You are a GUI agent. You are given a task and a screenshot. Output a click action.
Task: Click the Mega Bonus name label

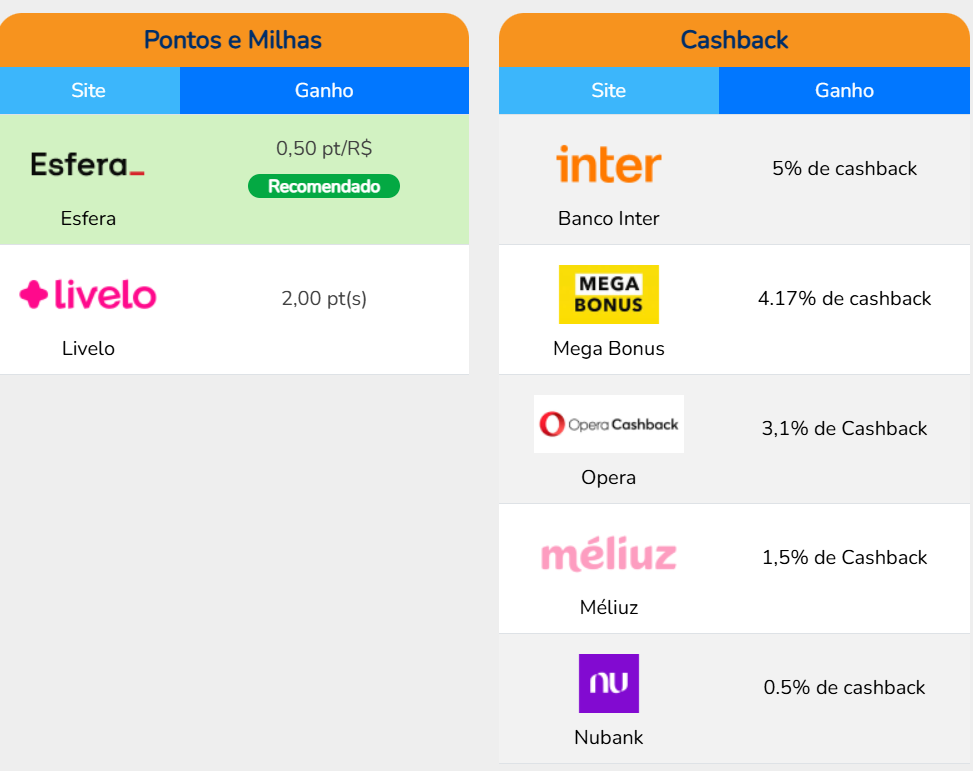click(x=608, y=348)
